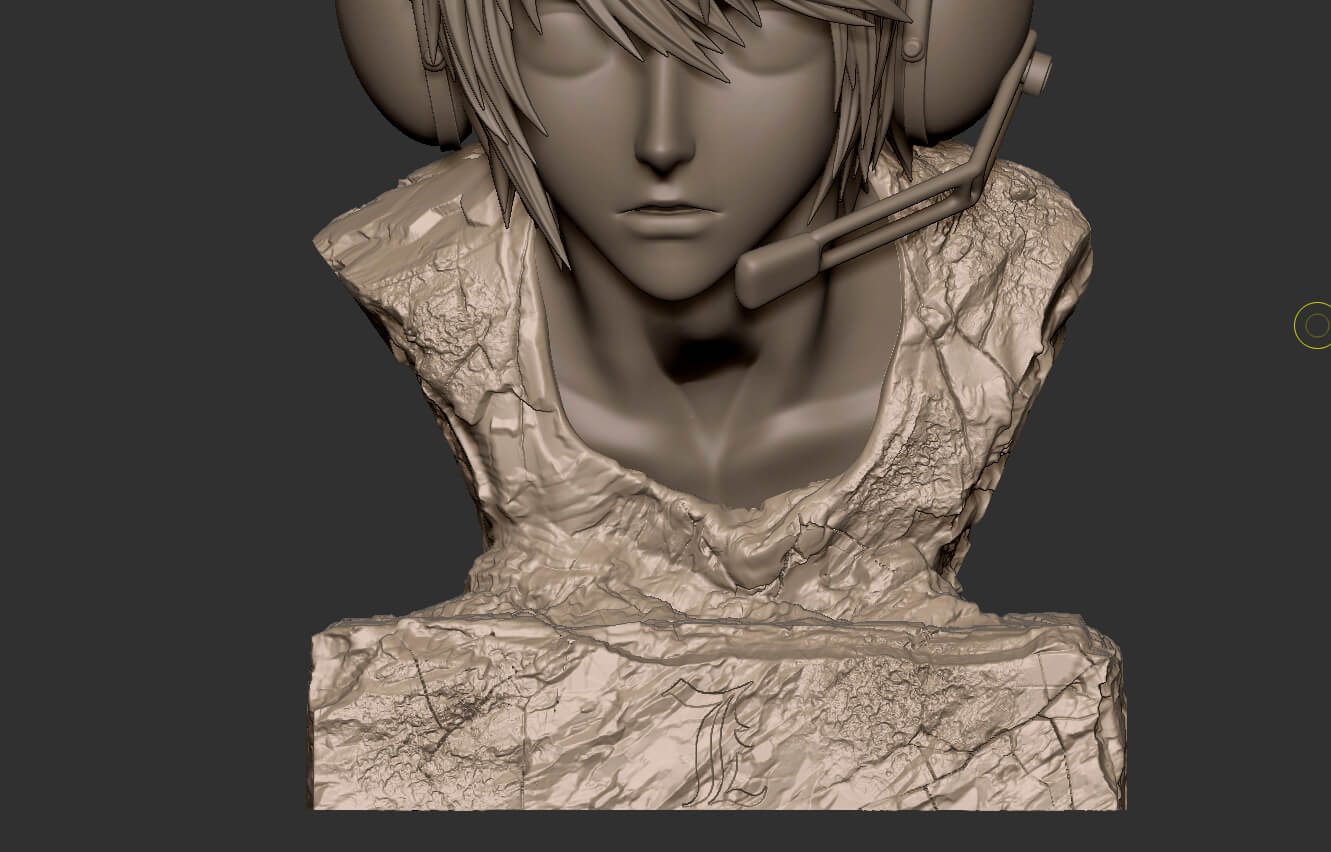The width and height of the screenshot is (1331, 852).
Task: Click the yellow brush cursor circle
Action: coord(1316,325)
